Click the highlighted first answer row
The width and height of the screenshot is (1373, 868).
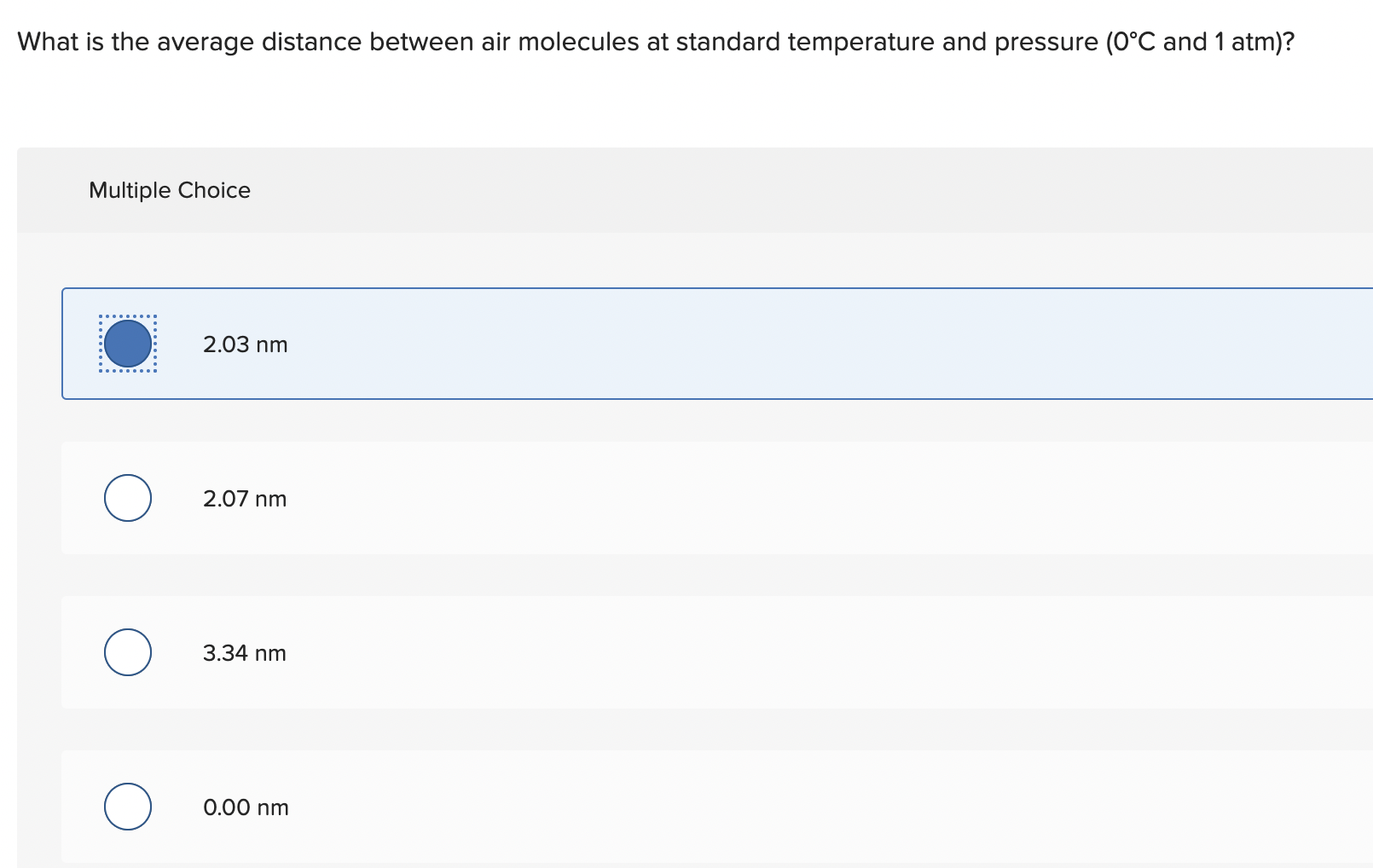[597, 344]
